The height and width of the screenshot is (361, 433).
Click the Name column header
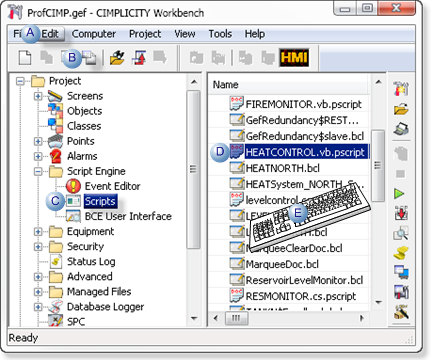289,85
